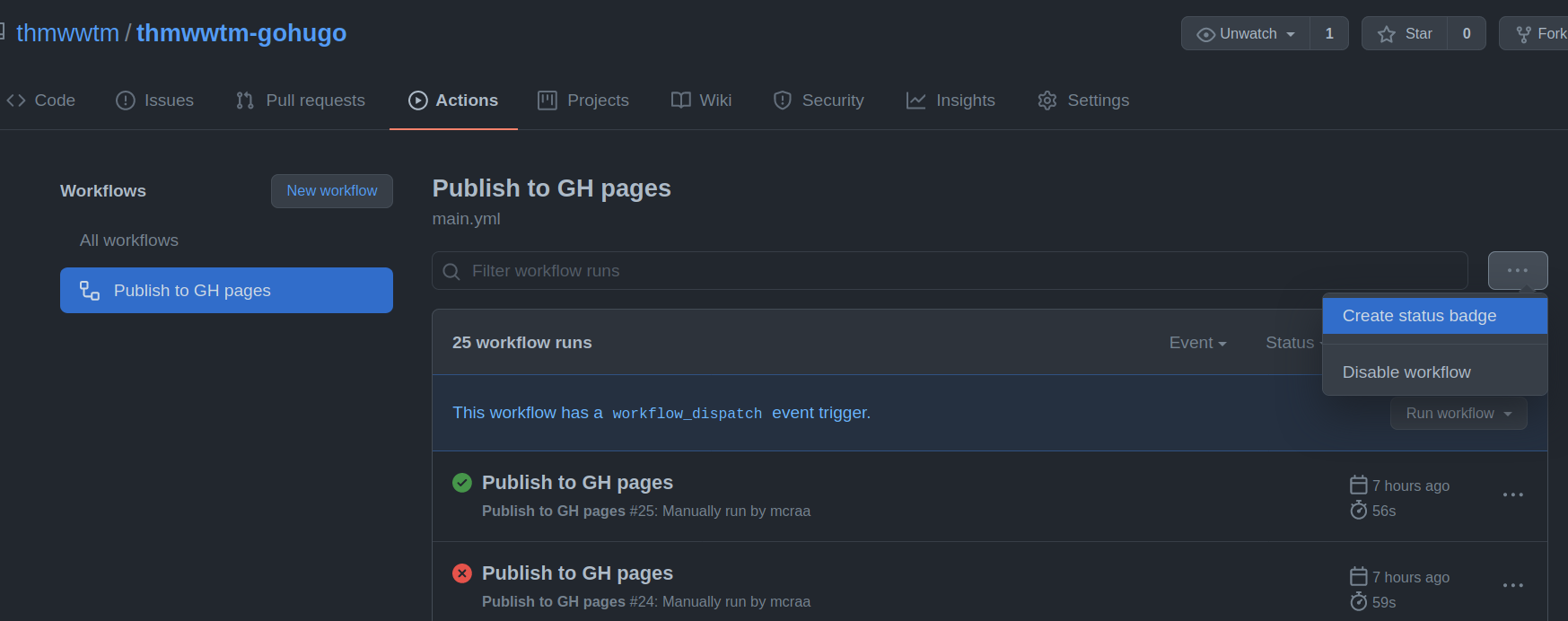Image resolution: width=1568 pixels, height=621 pixels.
Task: Open the Unwatch dropdown
Action: [x=1246, y=33]
